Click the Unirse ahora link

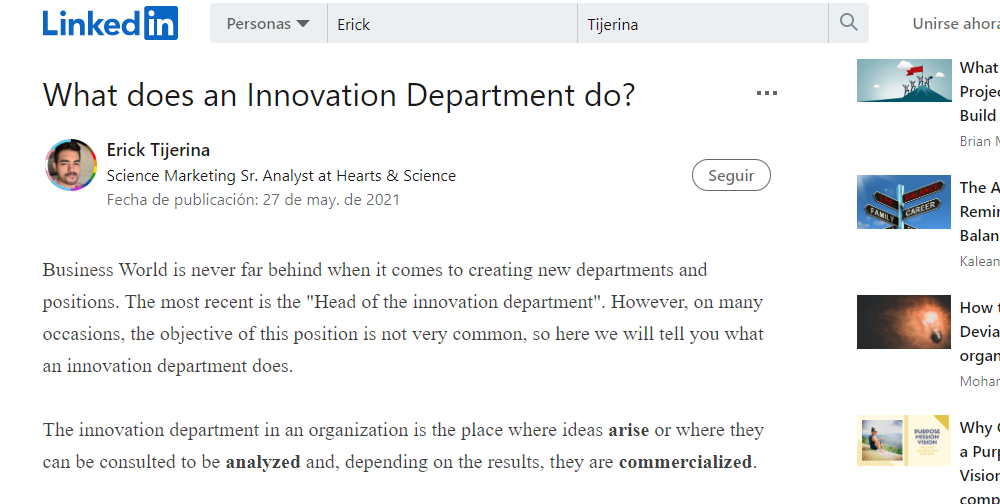coord(955,24)
